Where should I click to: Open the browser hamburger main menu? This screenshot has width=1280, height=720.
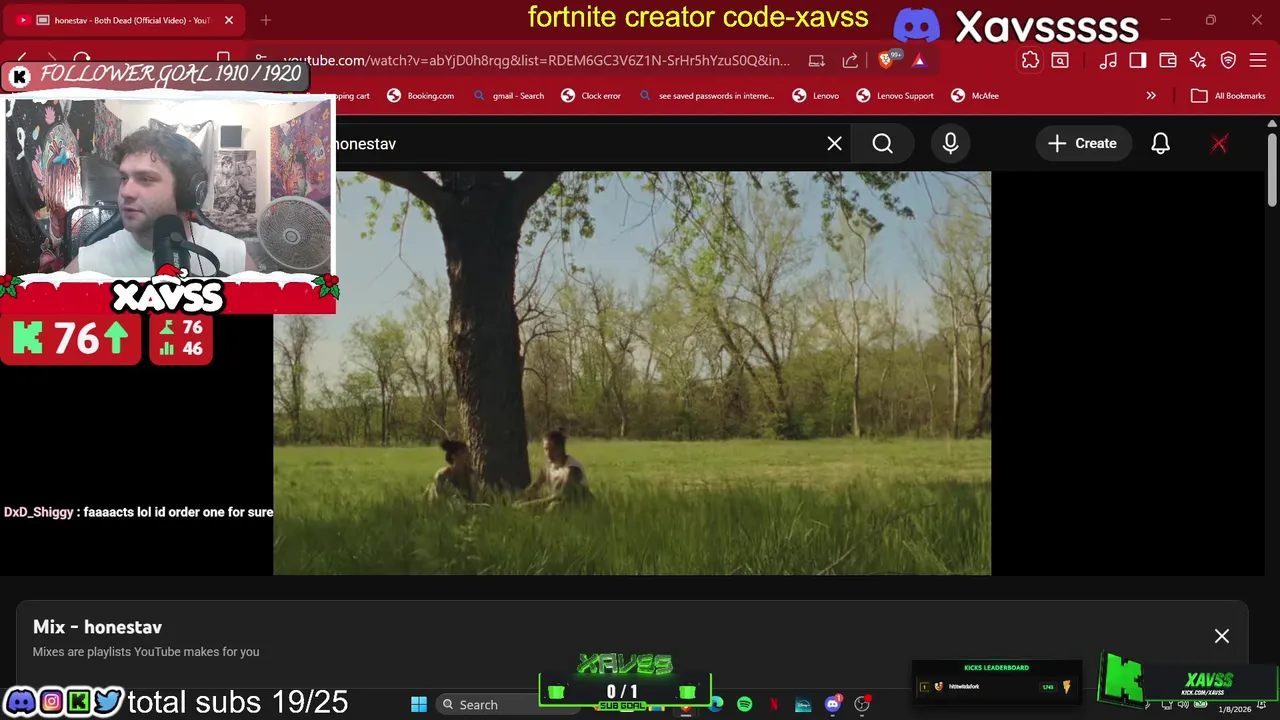[x=1258, y=61]
